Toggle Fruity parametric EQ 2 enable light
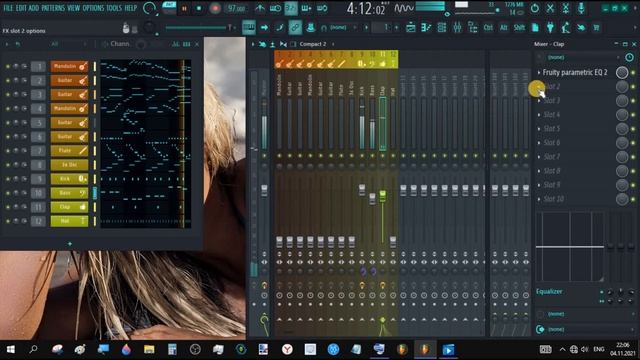The height and width of the screenshot is (360, 640). [x=633, y=73]
